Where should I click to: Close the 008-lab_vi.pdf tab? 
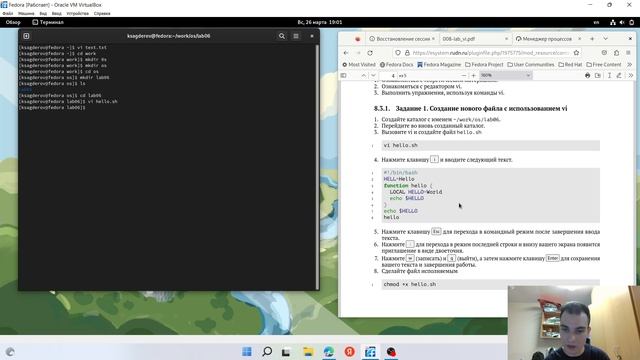[507, 39]
